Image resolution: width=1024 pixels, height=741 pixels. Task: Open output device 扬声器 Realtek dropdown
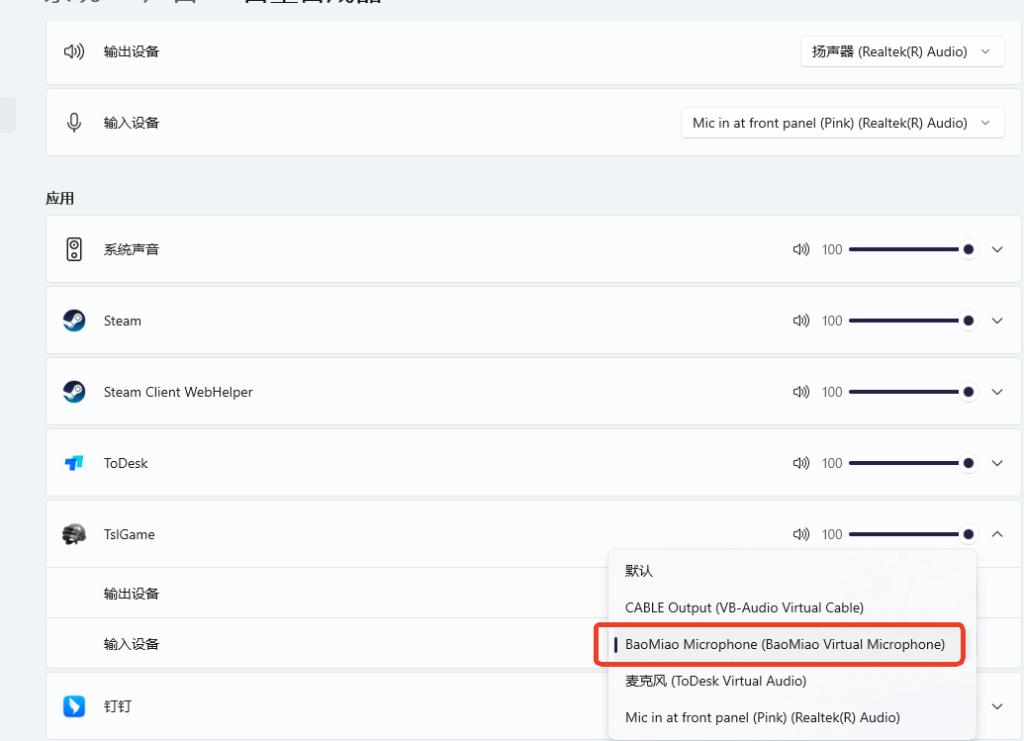[x=902, y=52]
